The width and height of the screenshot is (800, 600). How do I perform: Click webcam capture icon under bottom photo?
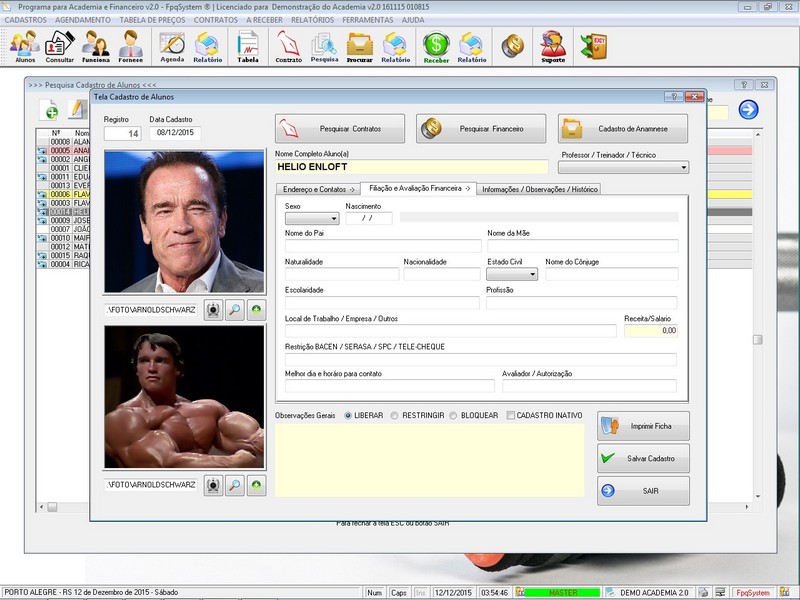[x=213, y=485]
